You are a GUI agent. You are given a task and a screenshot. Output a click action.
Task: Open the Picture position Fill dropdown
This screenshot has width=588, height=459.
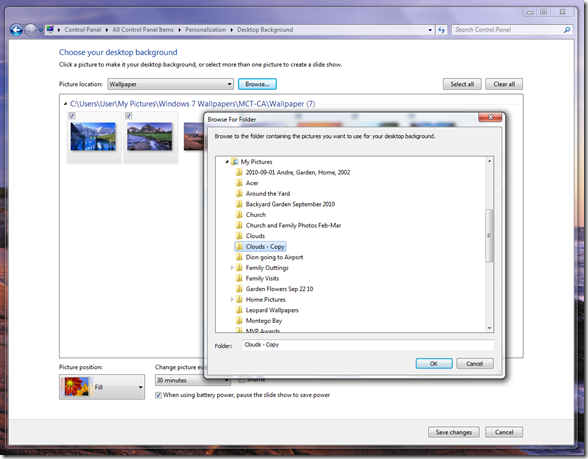coord(102,387)
